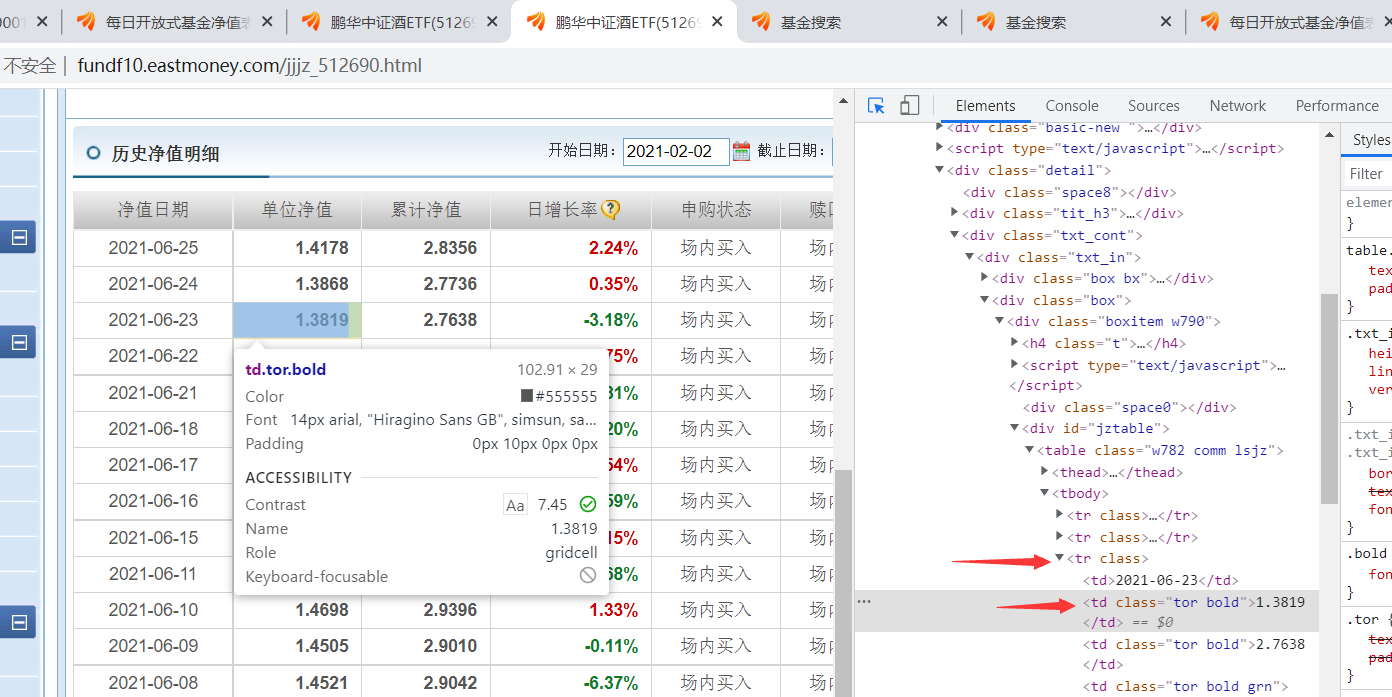Collapse the div class txt_cont node
1392x697 pixels.
[955, 235]
